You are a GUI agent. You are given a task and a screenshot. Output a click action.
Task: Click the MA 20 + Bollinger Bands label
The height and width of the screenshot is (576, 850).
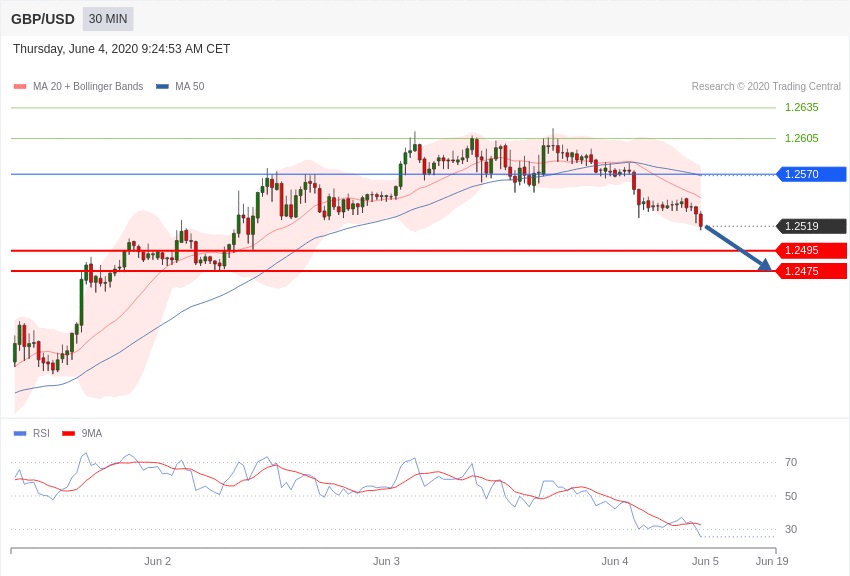tap(88, 86)
